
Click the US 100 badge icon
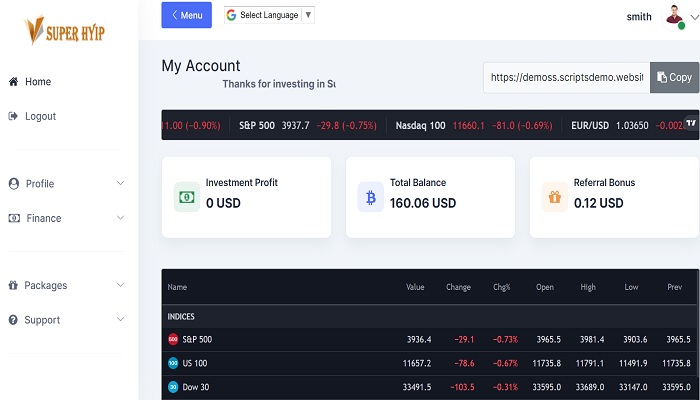tap(173, 363)
